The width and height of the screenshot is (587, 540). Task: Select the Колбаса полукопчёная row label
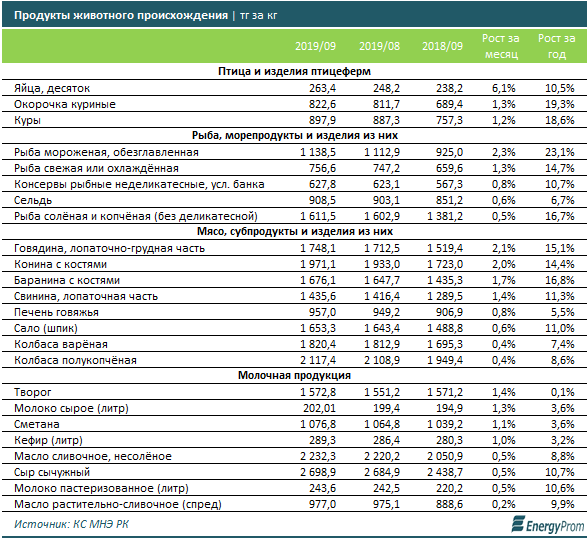[x=75, y=360]
